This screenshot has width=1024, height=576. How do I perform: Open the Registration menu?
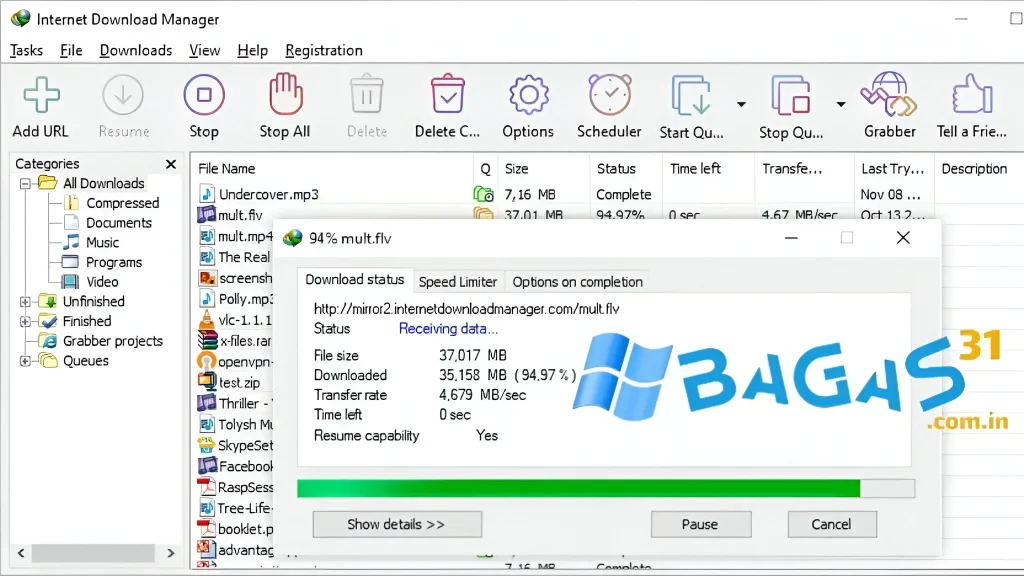click(324, 50)
